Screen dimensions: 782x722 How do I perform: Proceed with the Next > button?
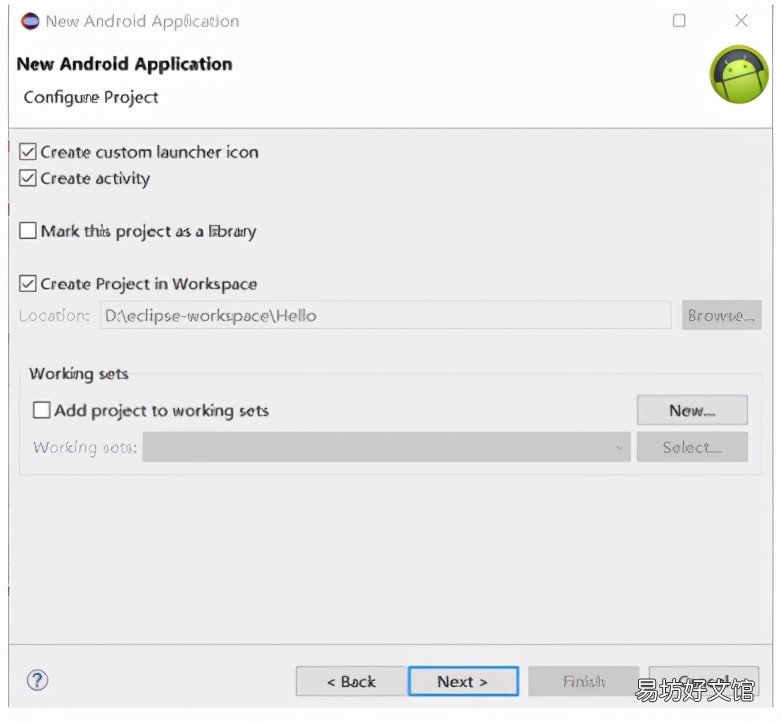[463, 681]
